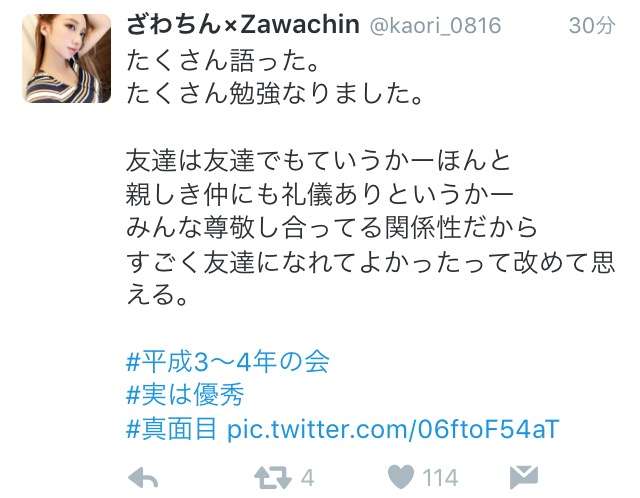Open the #真面目 hashtag
640x498 pixels.
[x=172, y=429]
